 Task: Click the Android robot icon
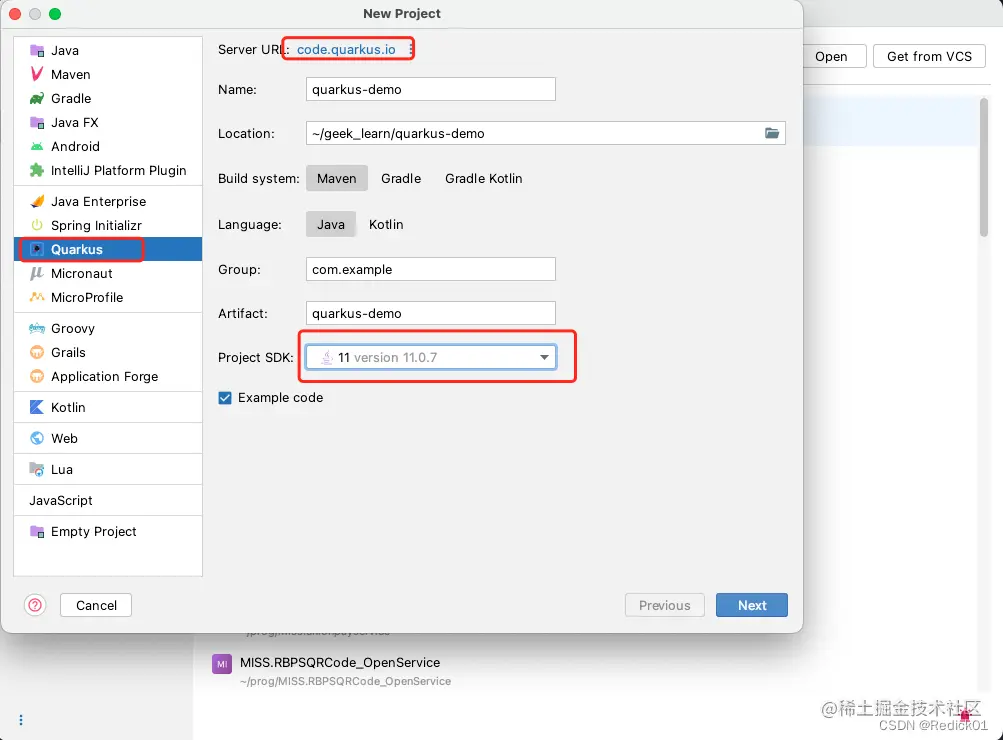37,146
